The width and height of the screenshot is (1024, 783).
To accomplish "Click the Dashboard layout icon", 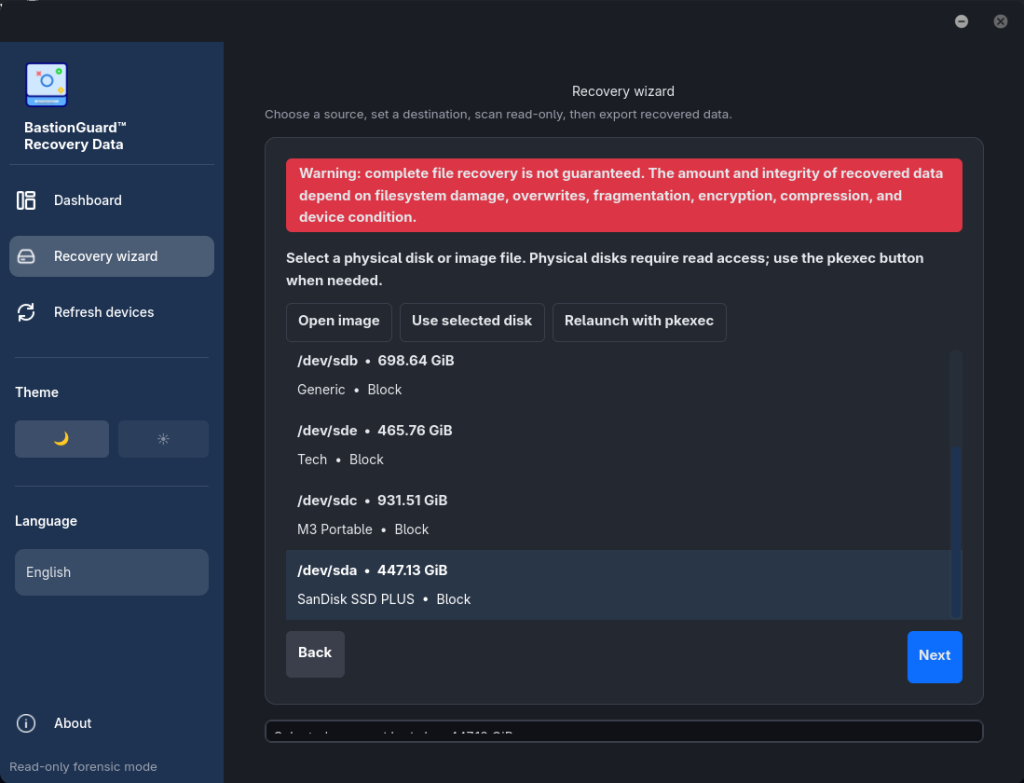I will point(26,200).
